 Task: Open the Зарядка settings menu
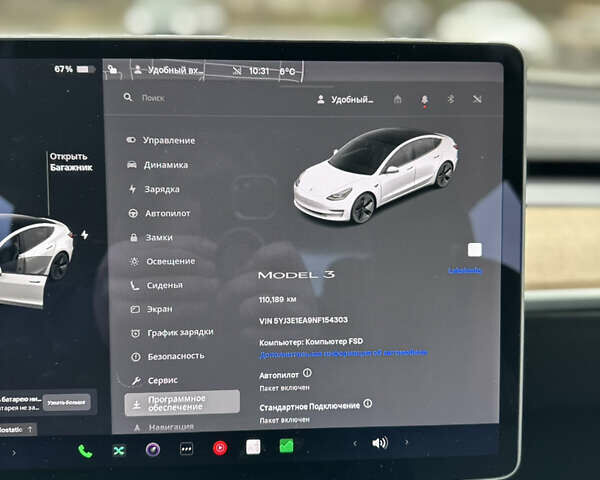tap(160, 189)
